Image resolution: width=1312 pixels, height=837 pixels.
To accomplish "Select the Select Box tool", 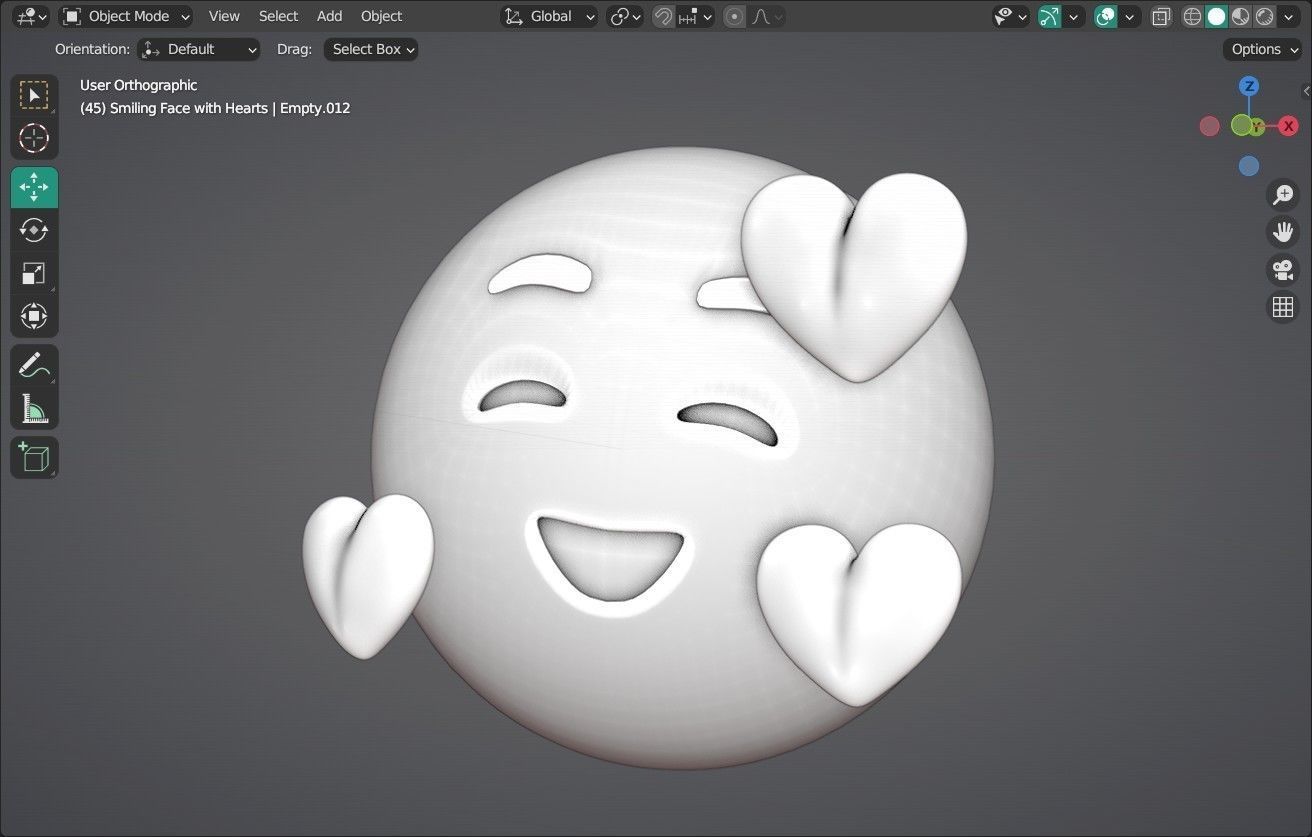I will [x=34, y=95].
